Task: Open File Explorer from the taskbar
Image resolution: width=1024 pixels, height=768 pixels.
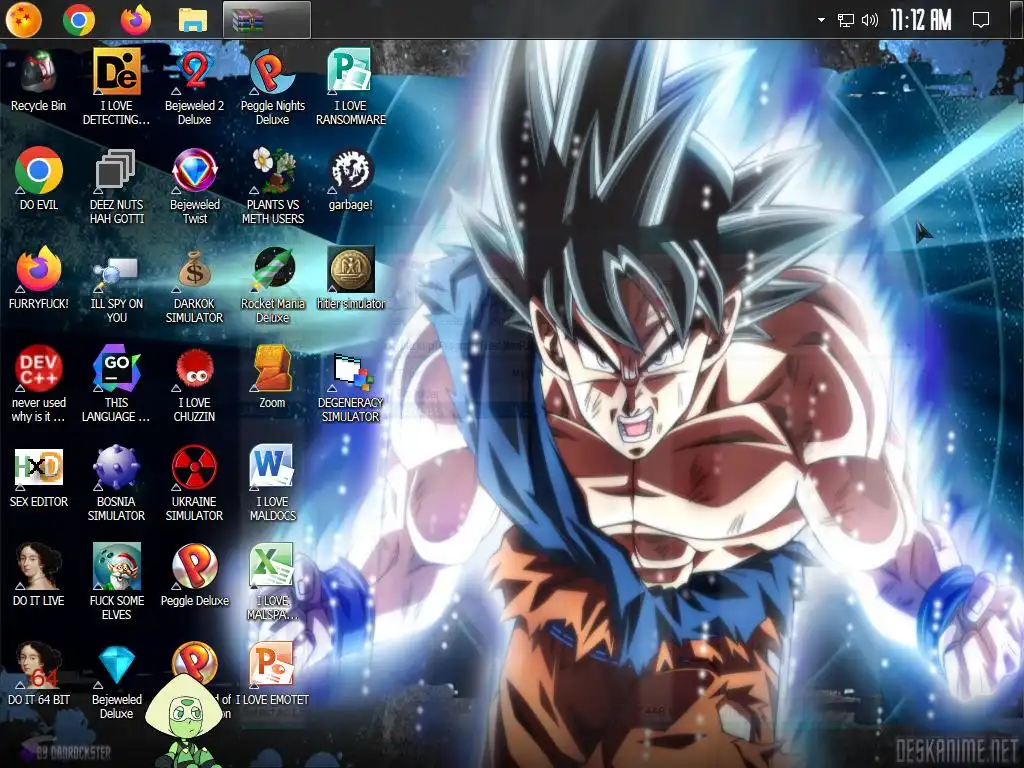Action: [193, 20]
